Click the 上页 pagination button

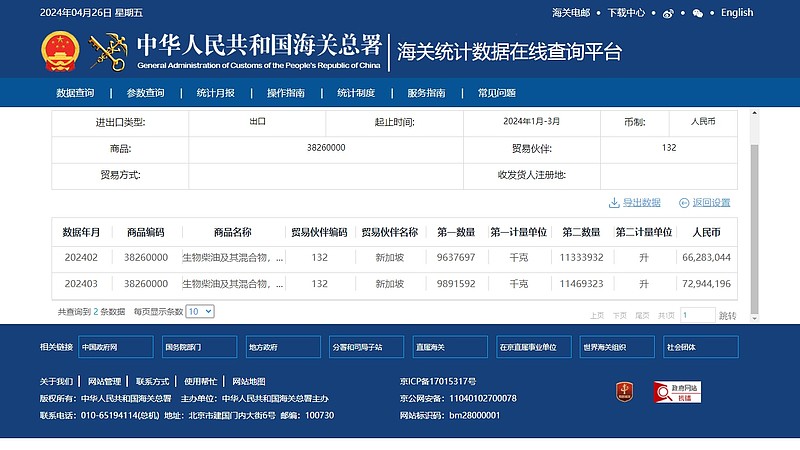pos(597,316)
